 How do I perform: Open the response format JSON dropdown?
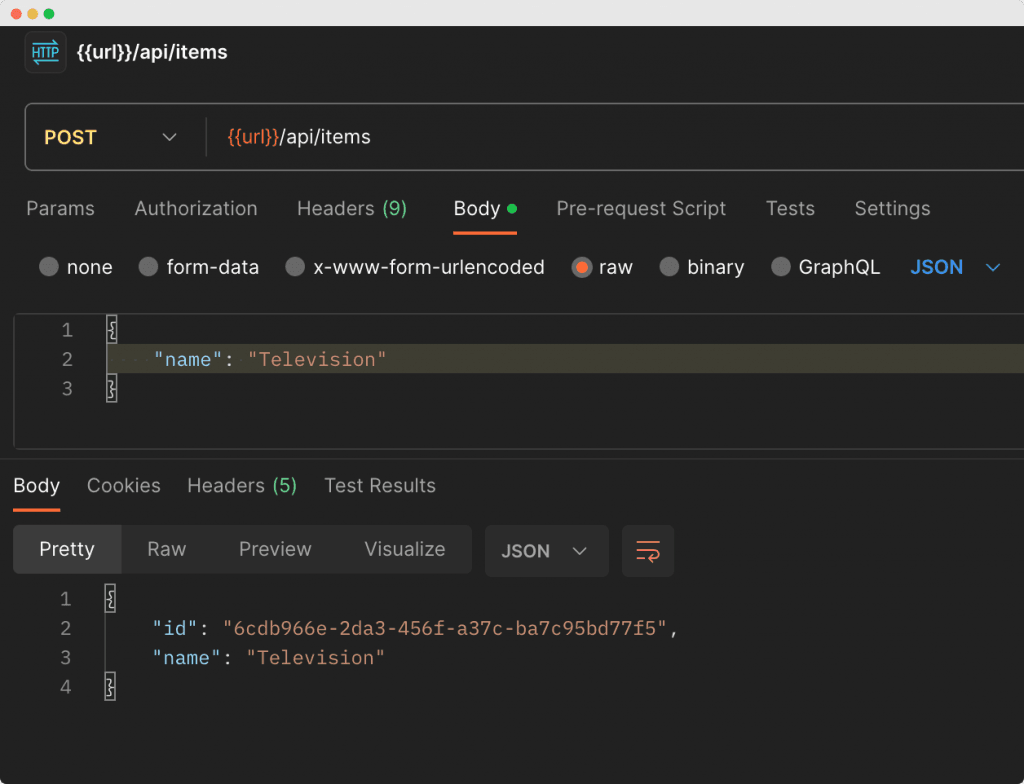tap(546, 550)
